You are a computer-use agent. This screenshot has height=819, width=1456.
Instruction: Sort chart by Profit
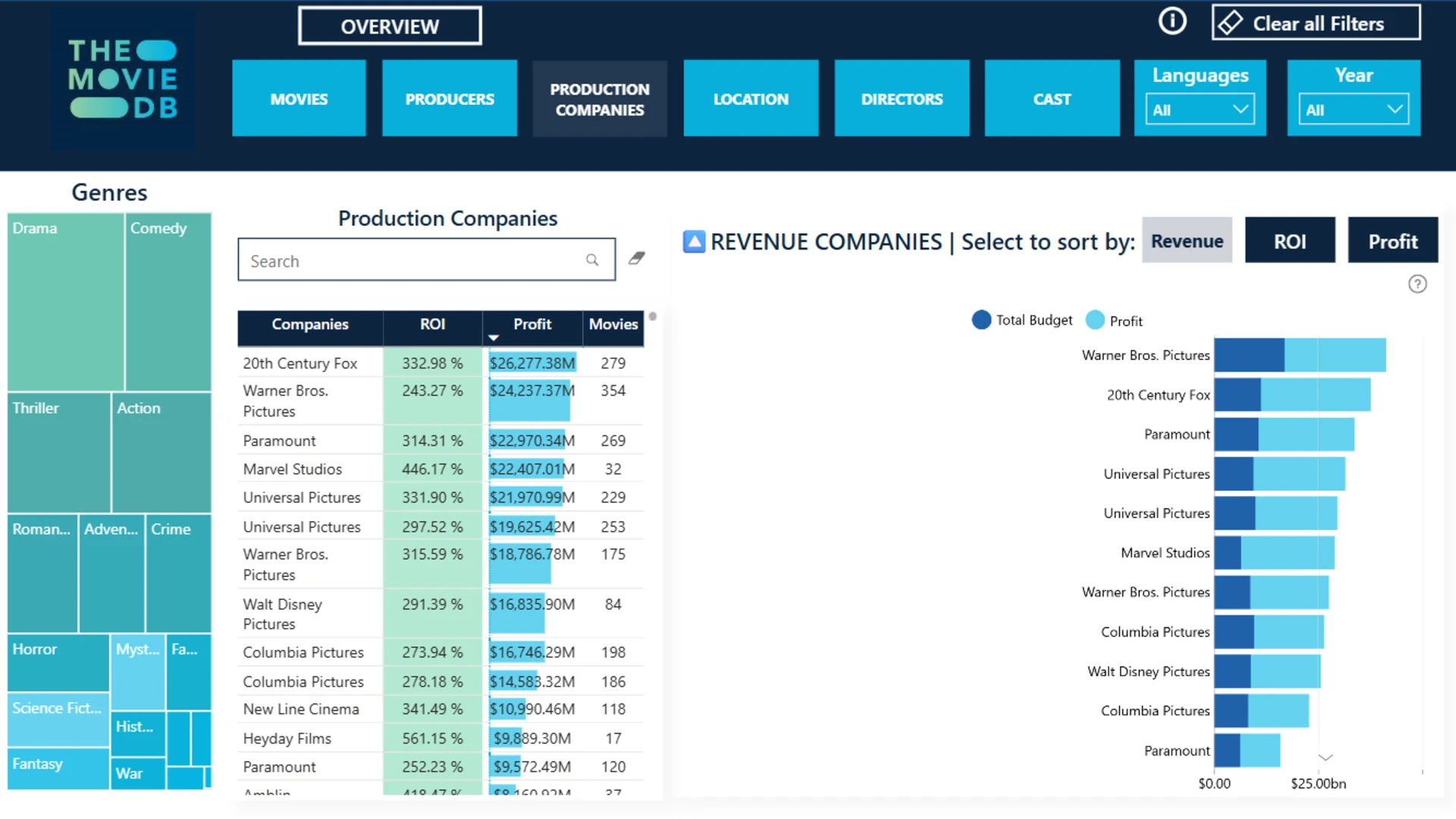1392,240
